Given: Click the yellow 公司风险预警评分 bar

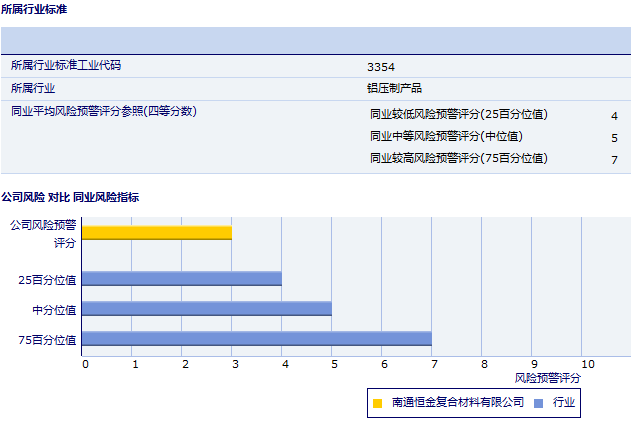Looking at the screenshot, I should [157, 233].
